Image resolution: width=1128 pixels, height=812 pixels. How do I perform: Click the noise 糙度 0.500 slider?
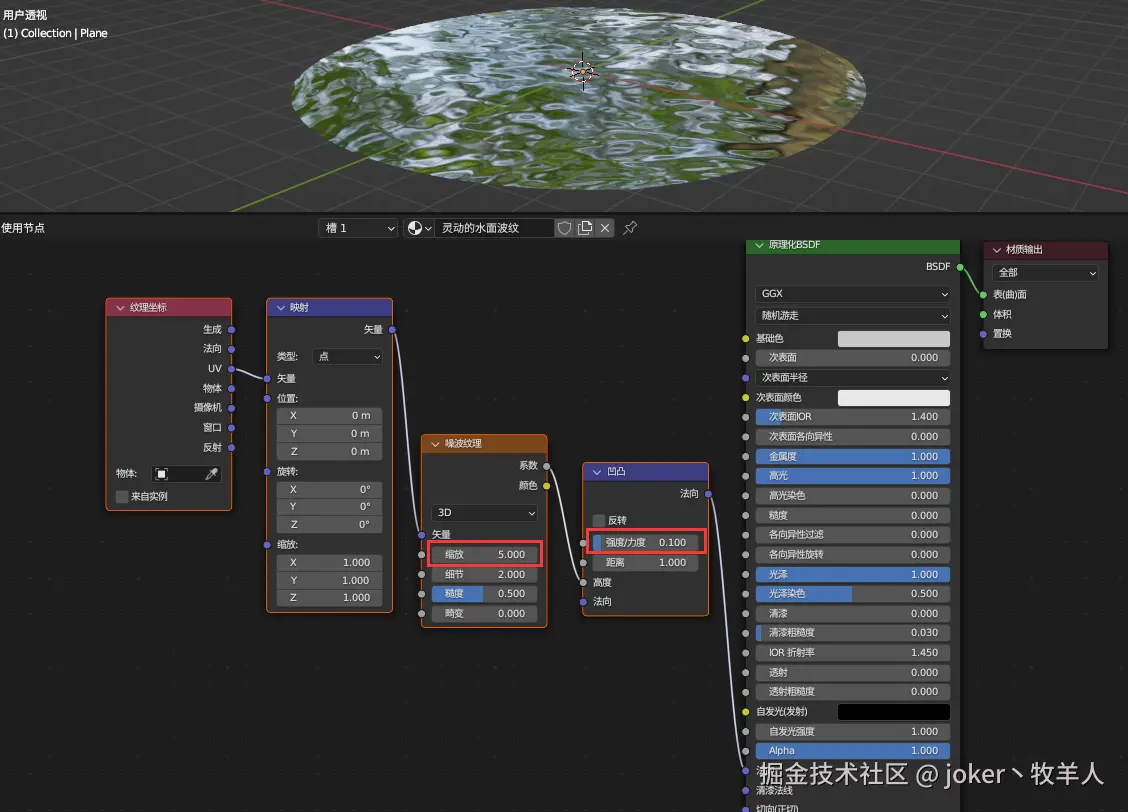[484, 594]
